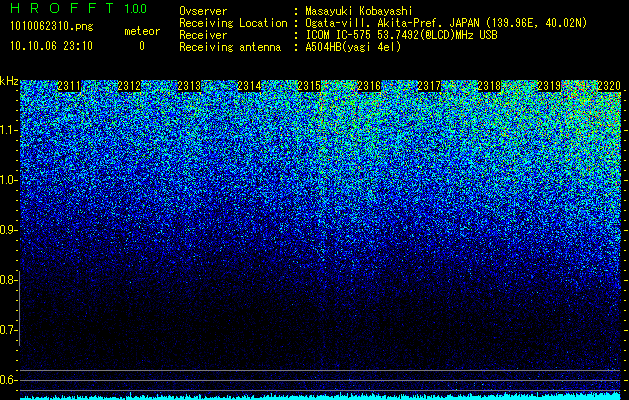Click the date stamp 10.10.06 23:10

51,46
